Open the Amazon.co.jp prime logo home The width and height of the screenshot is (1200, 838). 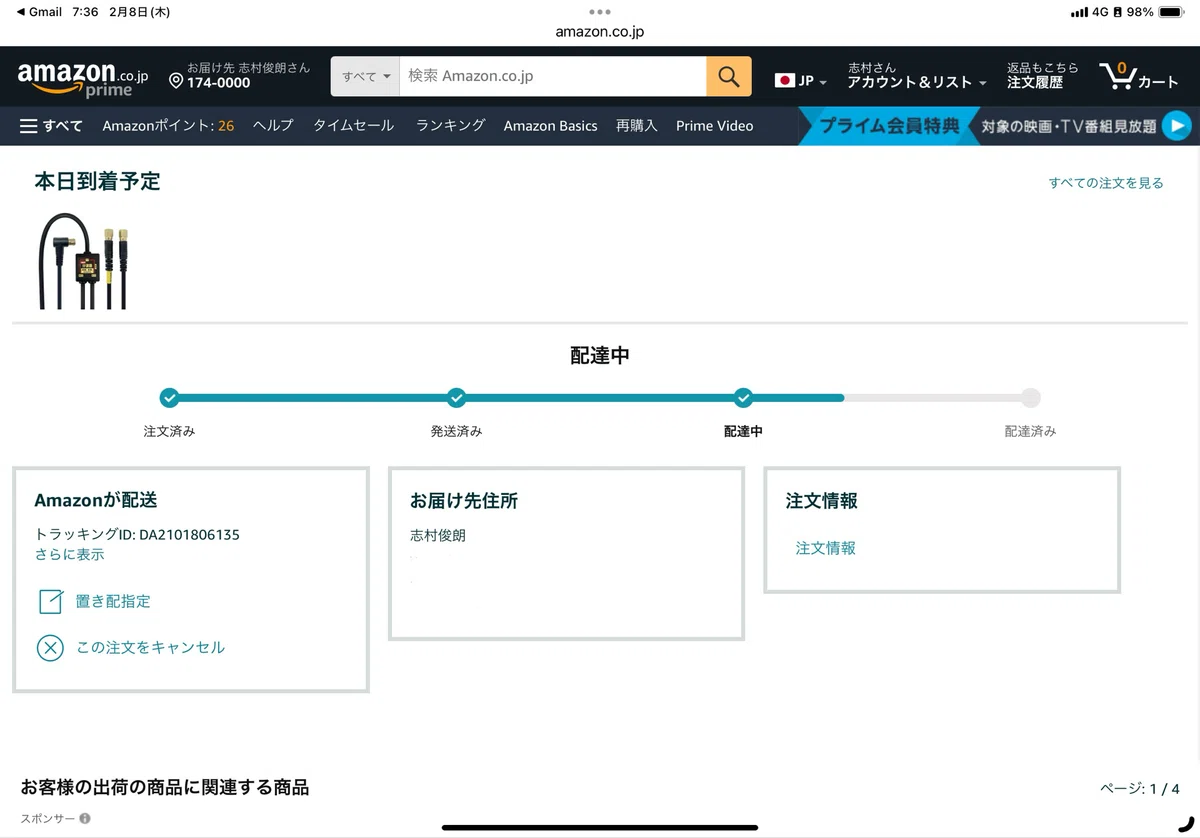pos(83,78)
